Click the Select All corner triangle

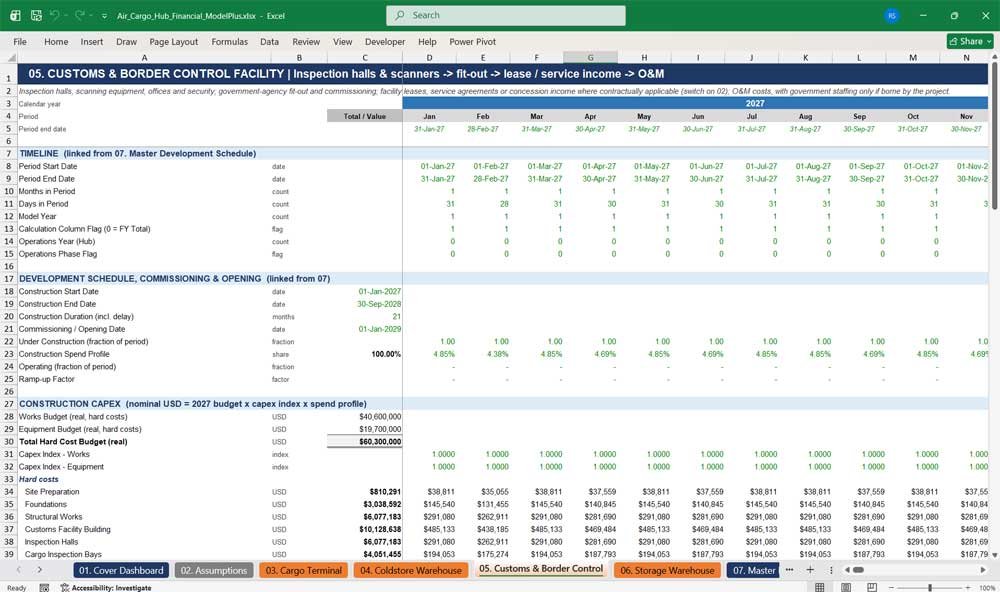(10, 57)
